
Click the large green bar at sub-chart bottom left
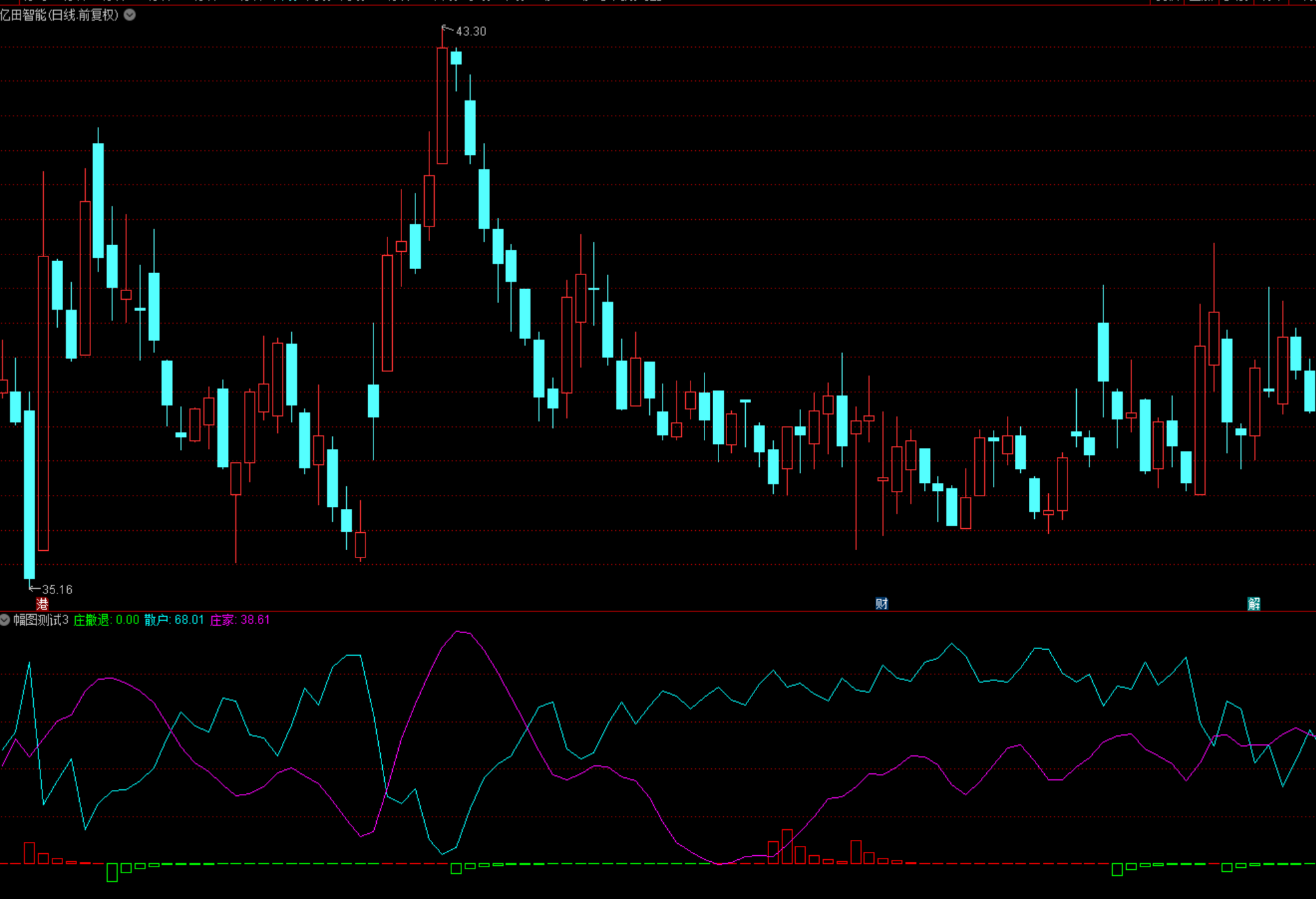[x=112, y=872]
